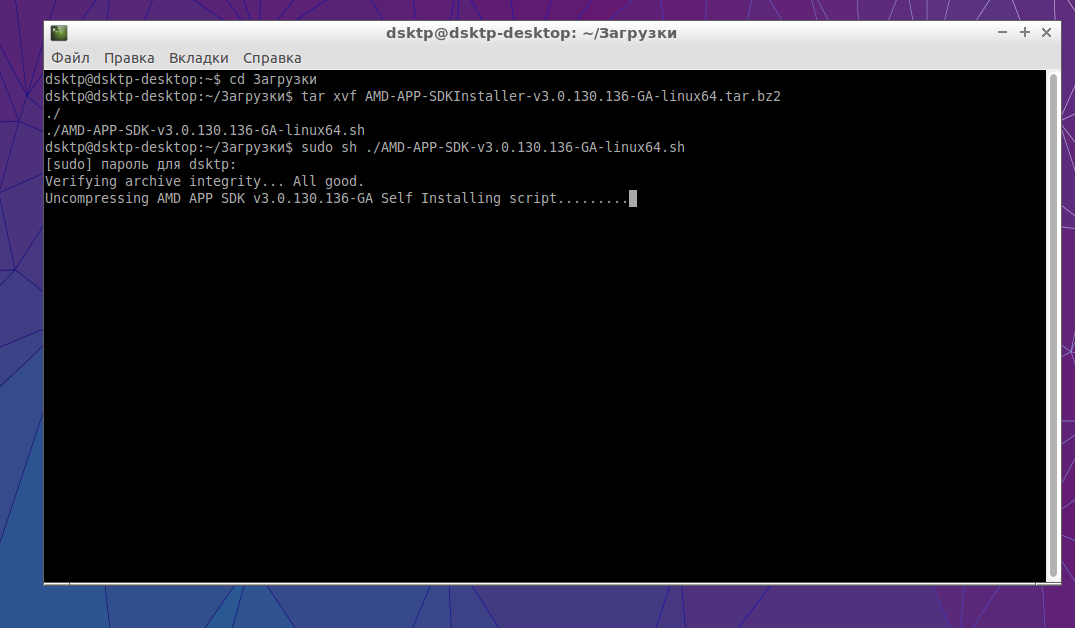Open the Файл menu
Image resolution: width=1075 pixels, height=628 pixels.
point(70,58)
